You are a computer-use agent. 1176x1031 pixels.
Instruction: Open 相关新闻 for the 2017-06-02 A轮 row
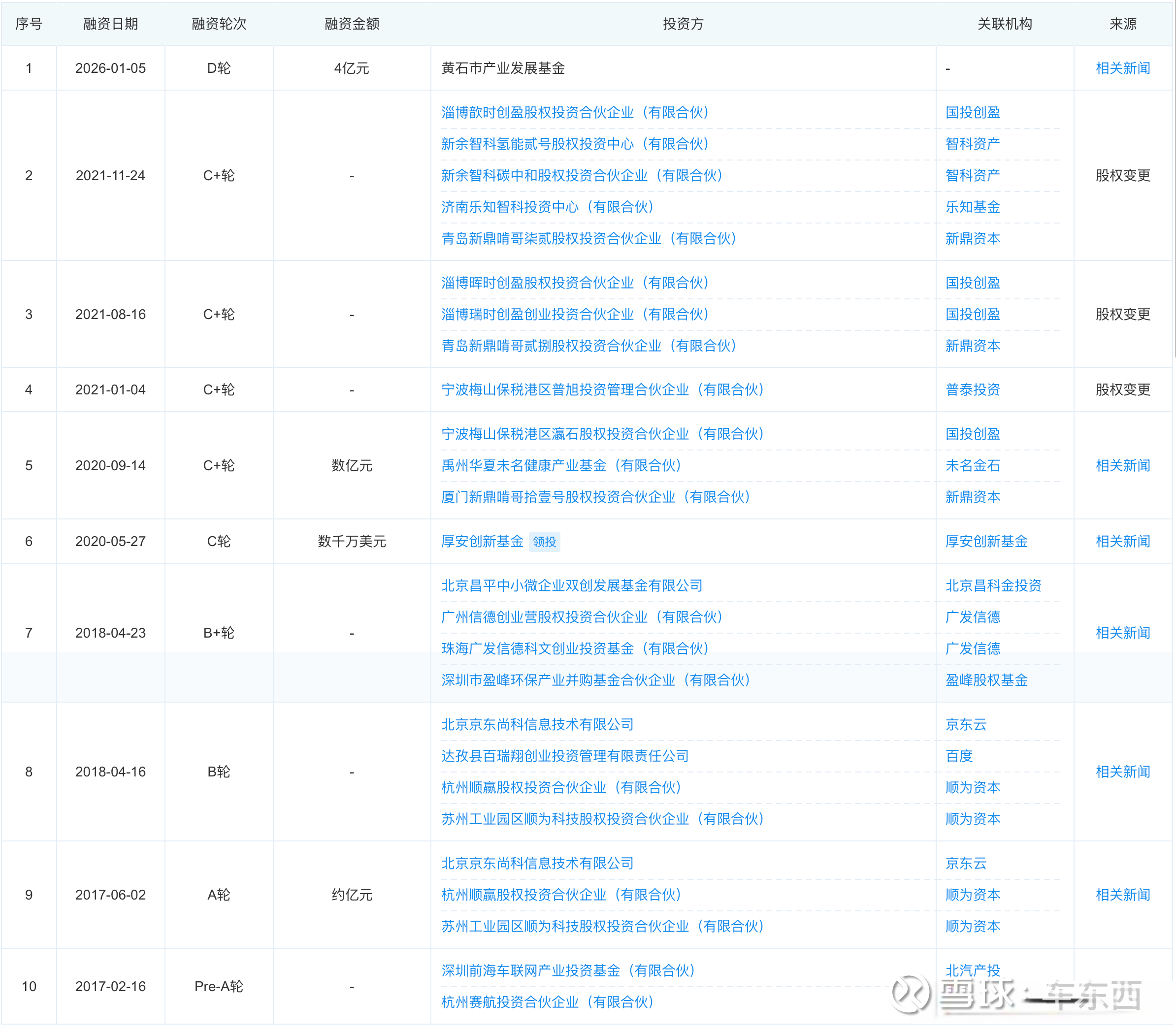tap(1122, 895)
